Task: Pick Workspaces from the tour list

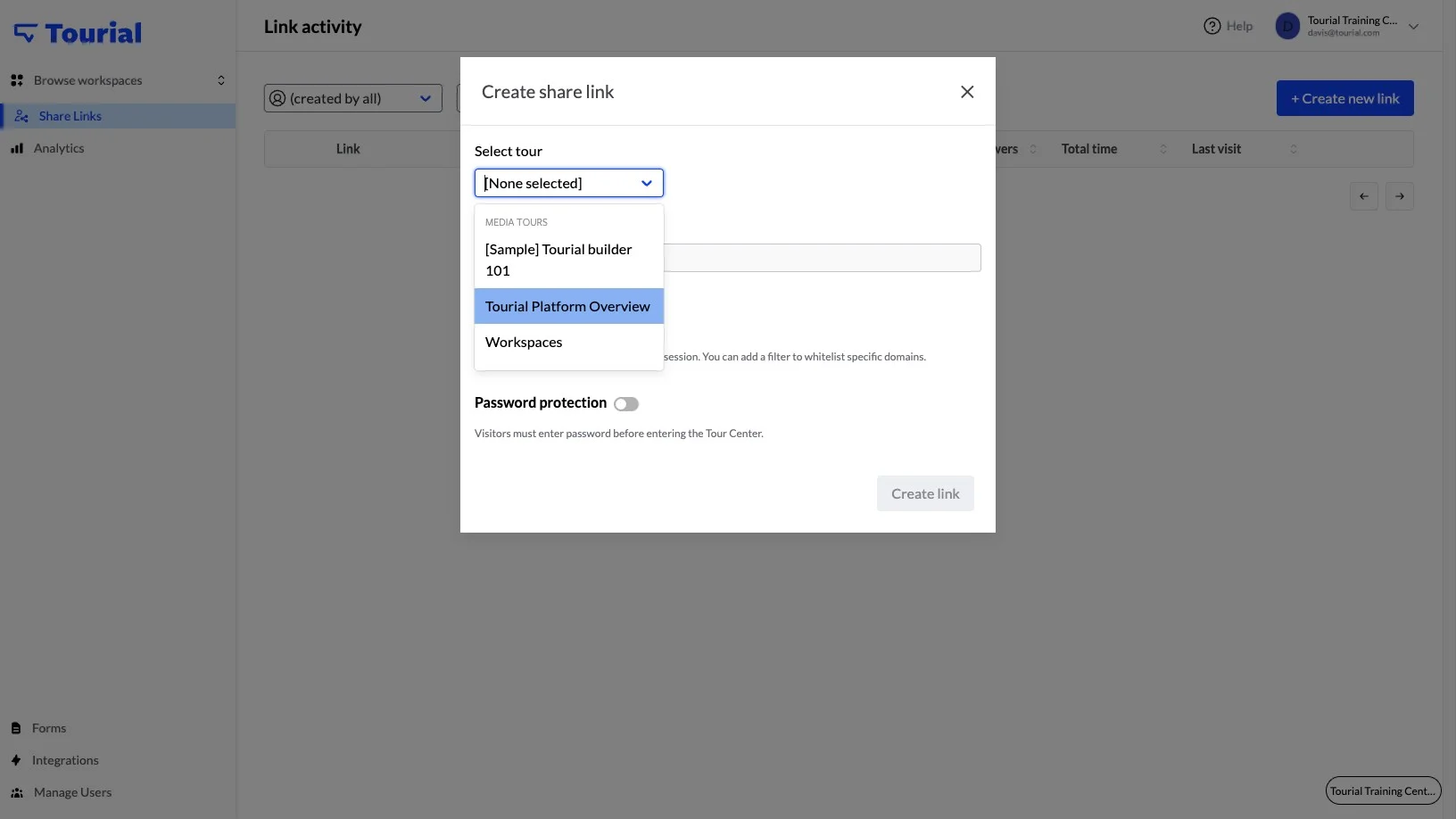Action: point(569,342)
